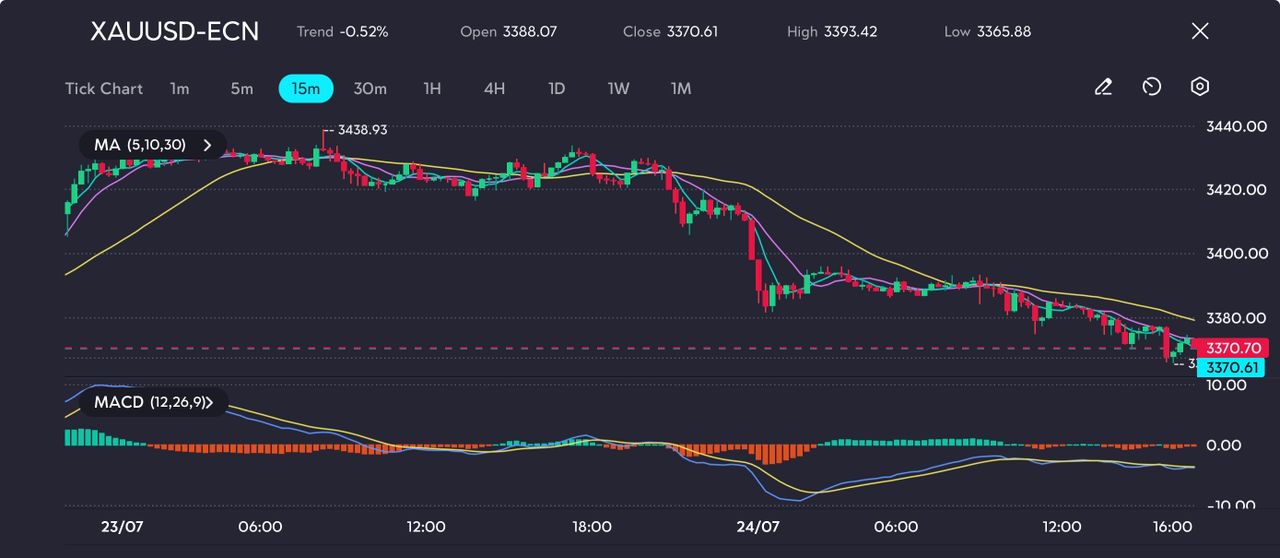Switch to the 1D daily timeframe
1280x558 pixels.
tap(557, 89)
